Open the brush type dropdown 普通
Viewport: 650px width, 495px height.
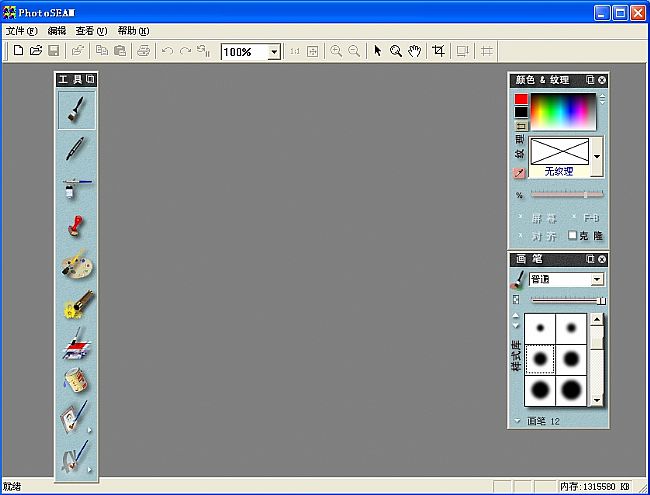(597, 279)
